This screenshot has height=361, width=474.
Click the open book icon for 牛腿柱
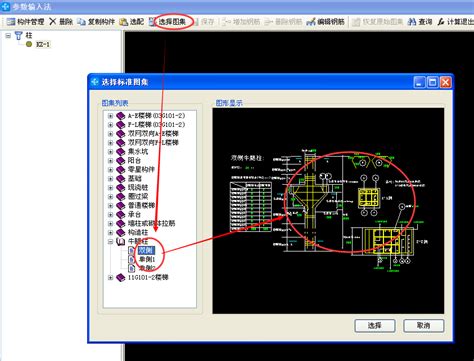(x=121, y=242)
